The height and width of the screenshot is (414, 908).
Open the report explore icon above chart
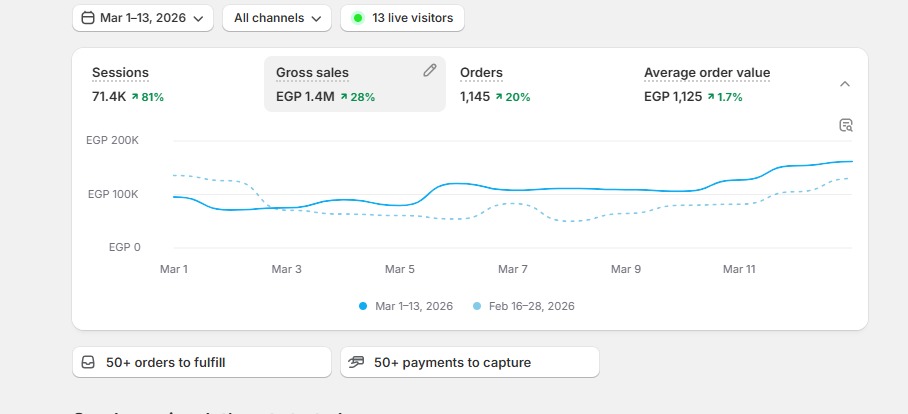click(846, 125)
